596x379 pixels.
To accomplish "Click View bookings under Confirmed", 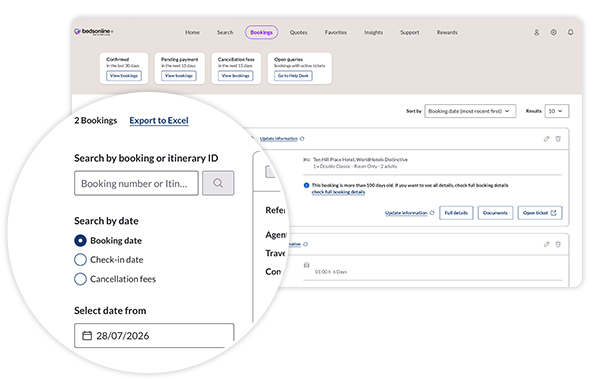I will pos(124,76).
